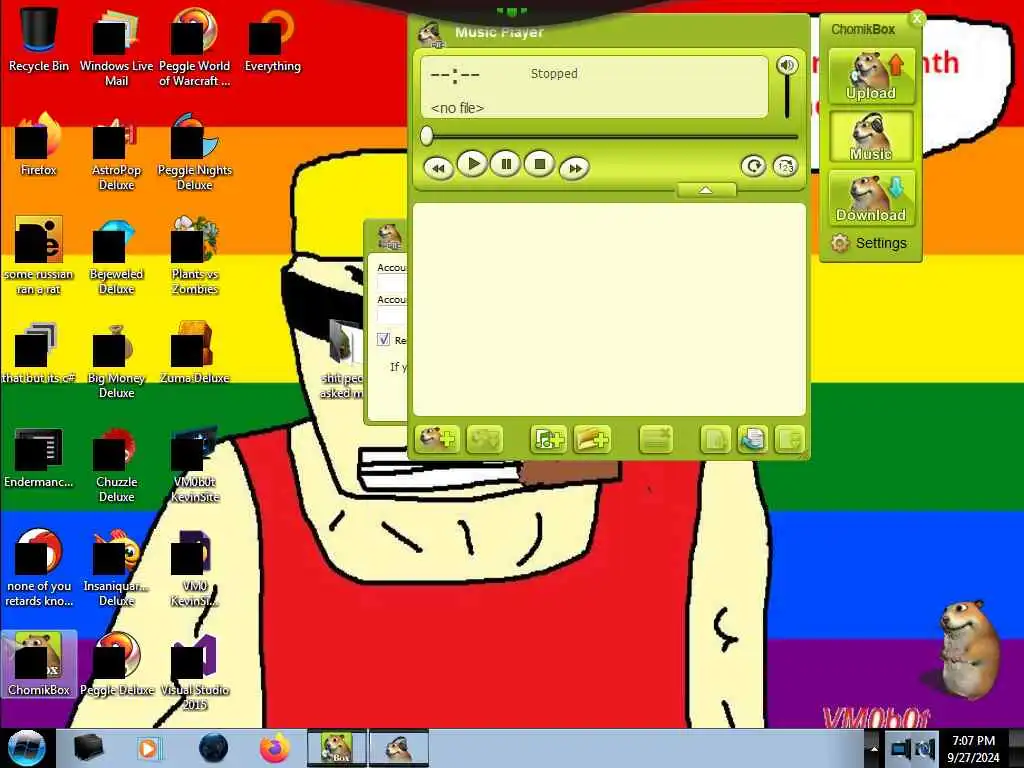Select the Peggle Nights Deluxe desktop icon
Image resolution: width=1024 pixels, height=768 pixels.
pyautogui.click(x=195, y=152)
